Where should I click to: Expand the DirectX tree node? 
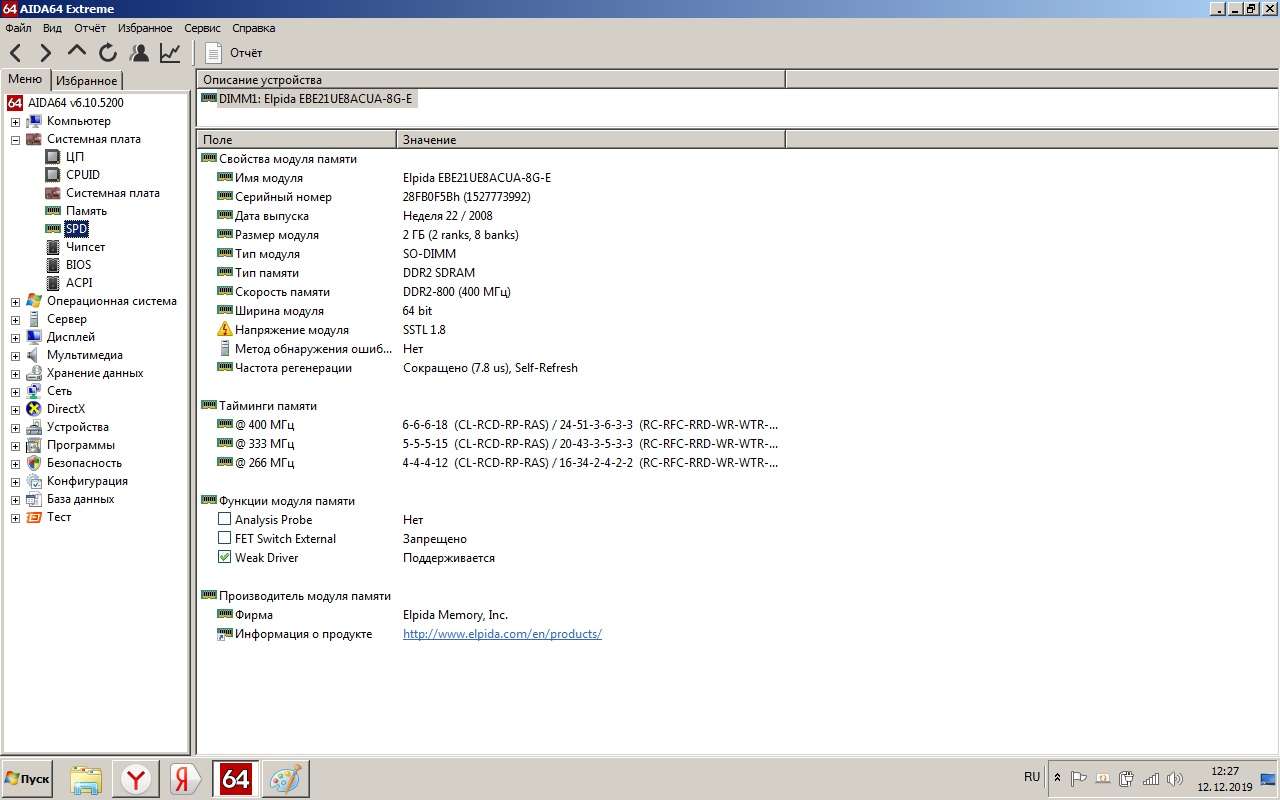click(15, 410)
